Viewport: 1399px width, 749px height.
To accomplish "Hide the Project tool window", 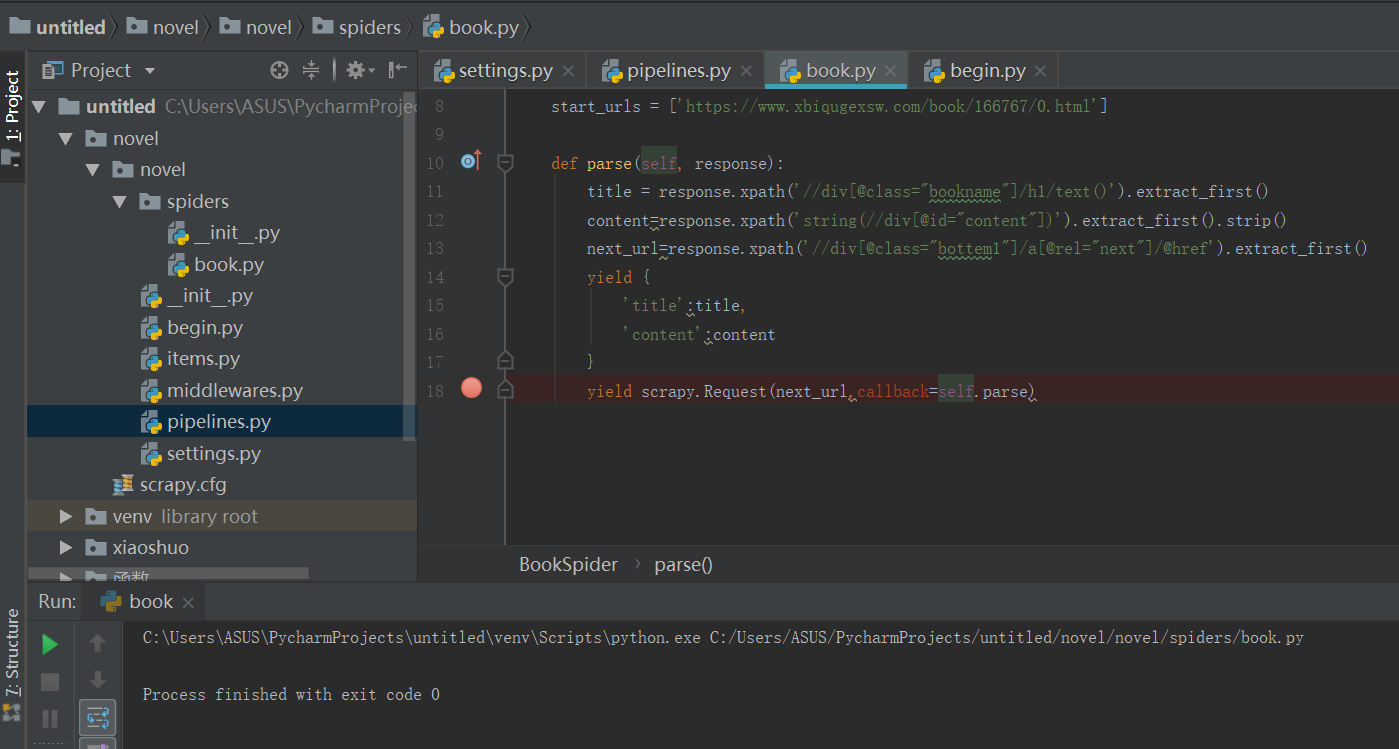I will coord(398,70).
